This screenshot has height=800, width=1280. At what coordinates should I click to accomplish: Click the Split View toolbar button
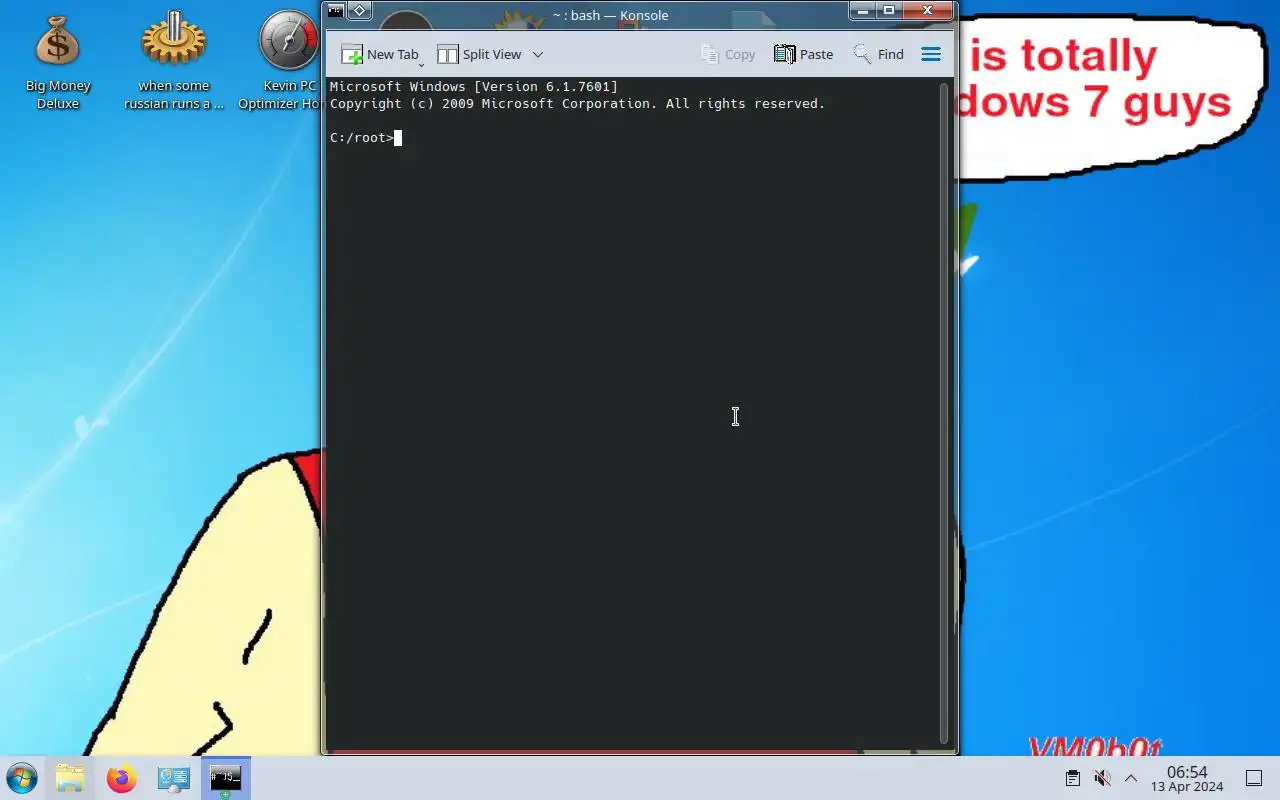pos(479,55)
